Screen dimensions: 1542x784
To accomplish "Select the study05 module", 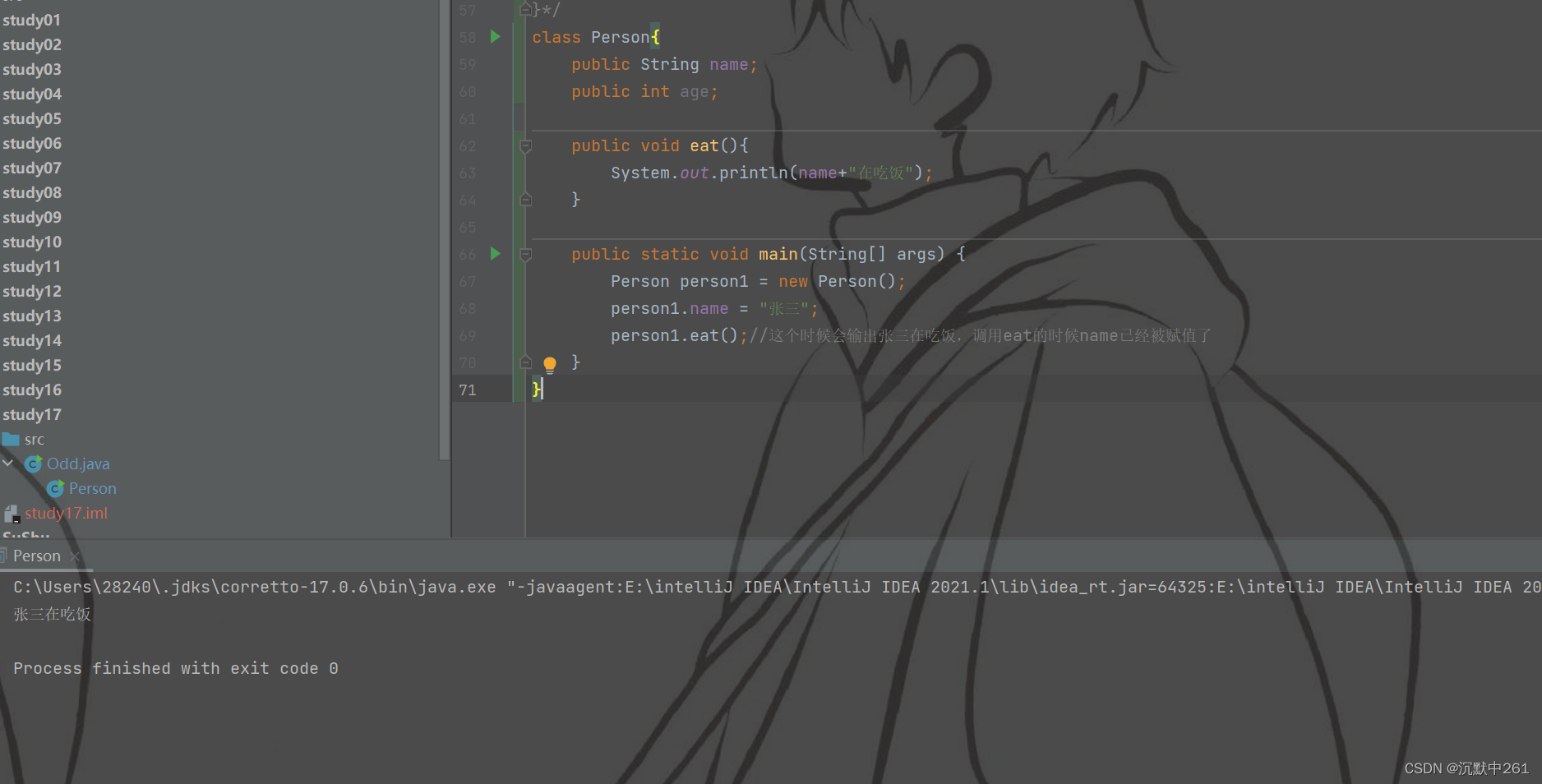I will (31, 118).
